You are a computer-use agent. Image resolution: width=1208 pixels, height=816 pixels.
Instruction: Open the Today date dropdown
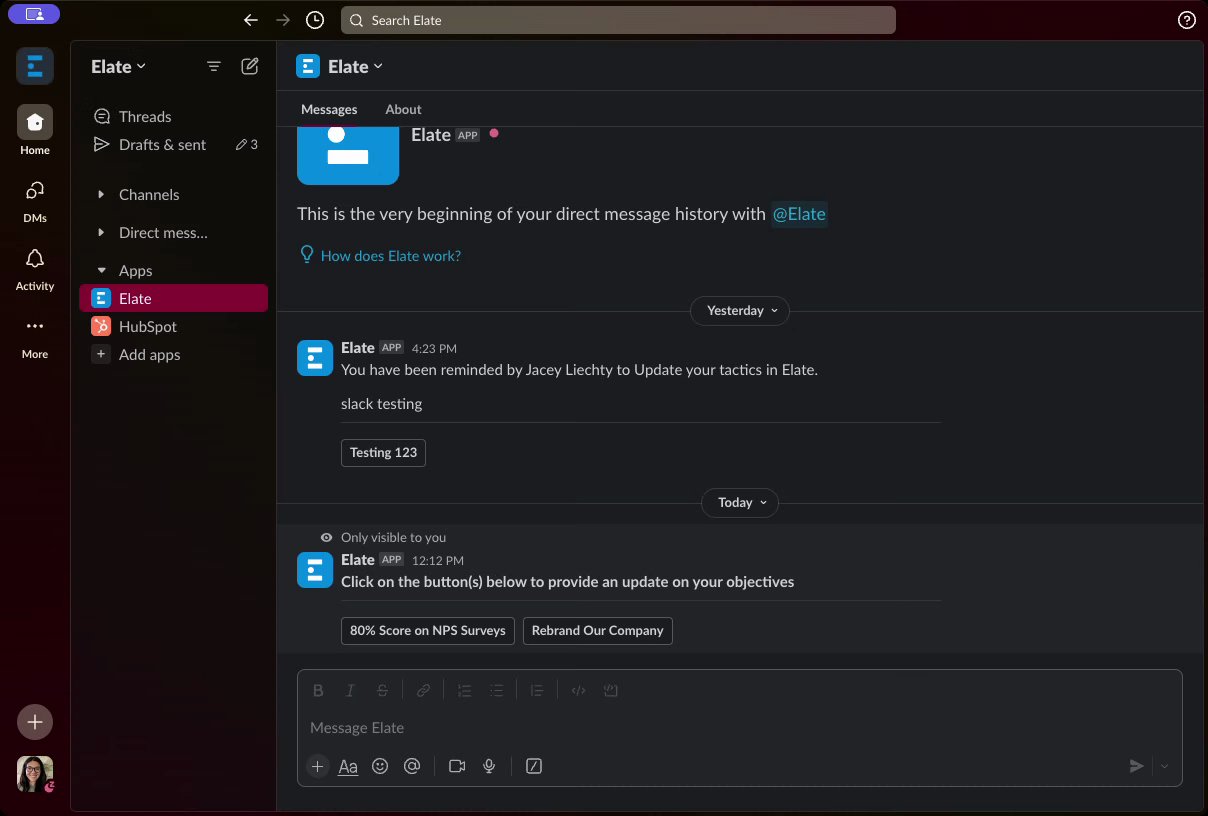pos(740,503)
